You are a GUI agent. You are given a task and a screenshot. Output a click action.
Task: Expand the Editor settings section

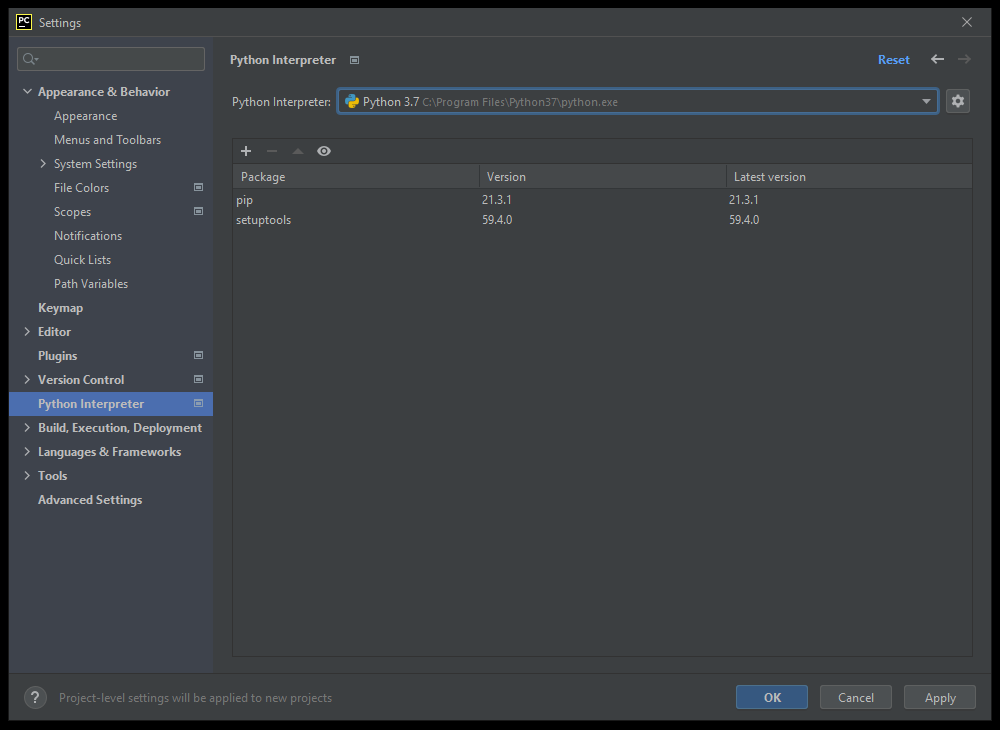(27, 331)
